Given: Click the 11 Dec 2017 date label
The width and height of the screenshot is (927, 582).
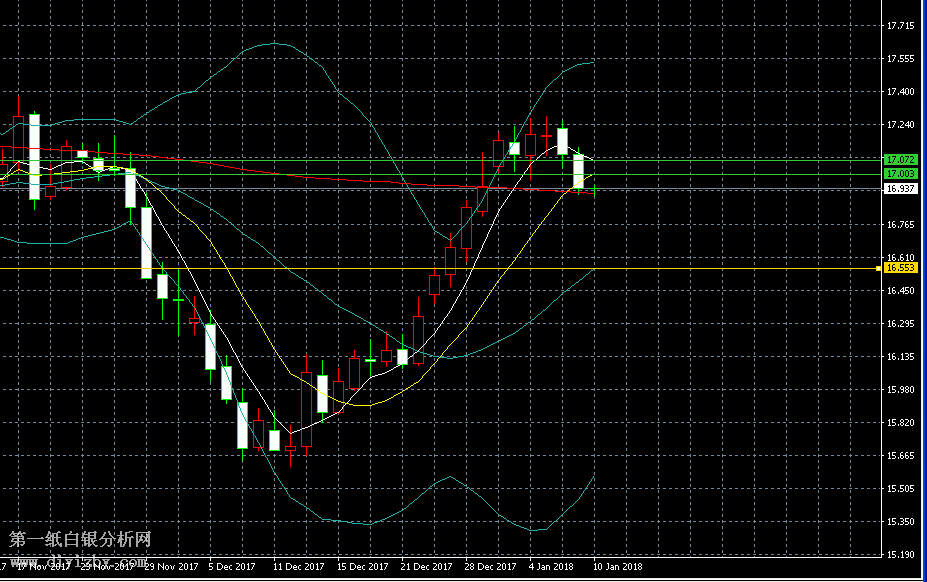Looking at the screenshot, I should pos(299,567).
